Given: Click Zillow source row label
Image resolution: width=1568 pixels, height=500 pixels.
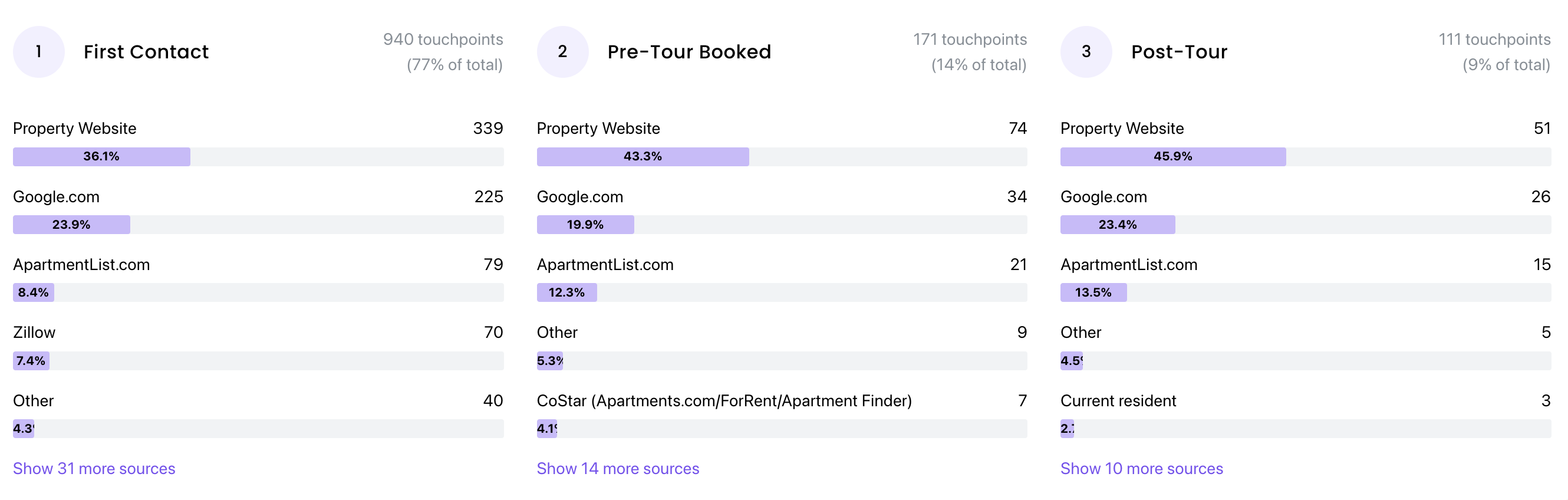Looking at the screenshot, I should tap(34, 333).
